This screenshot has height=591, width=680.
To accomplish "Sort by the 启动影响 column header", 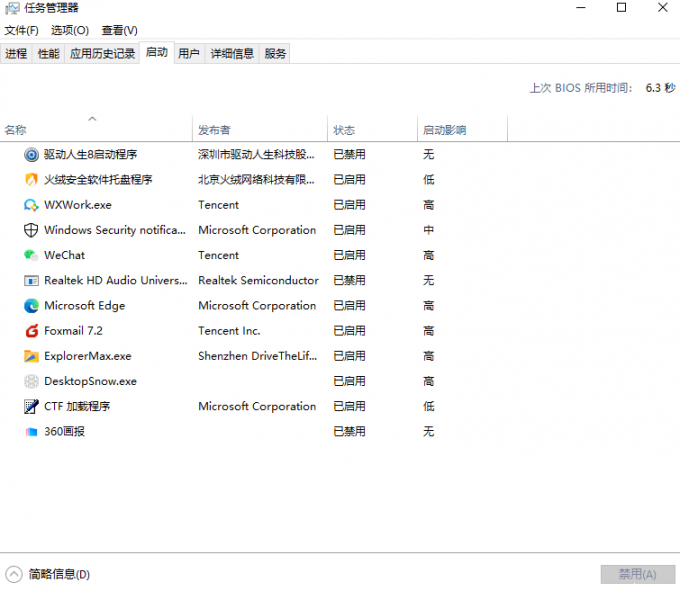I will pyautogui.click(x=462, y=129).
